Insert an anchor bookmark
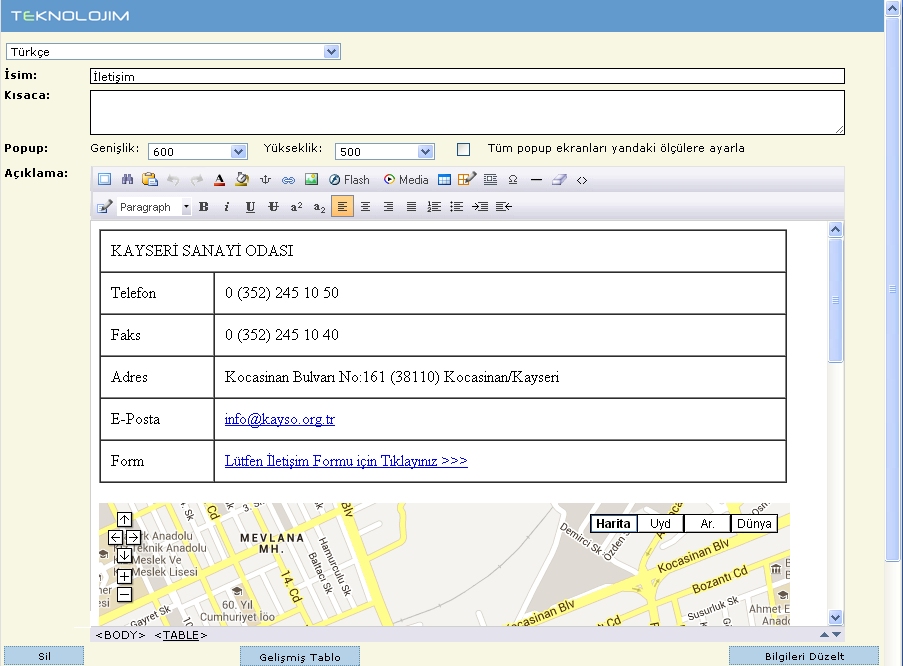The width and height of the screenshot is (903, 666). (265, 180)
